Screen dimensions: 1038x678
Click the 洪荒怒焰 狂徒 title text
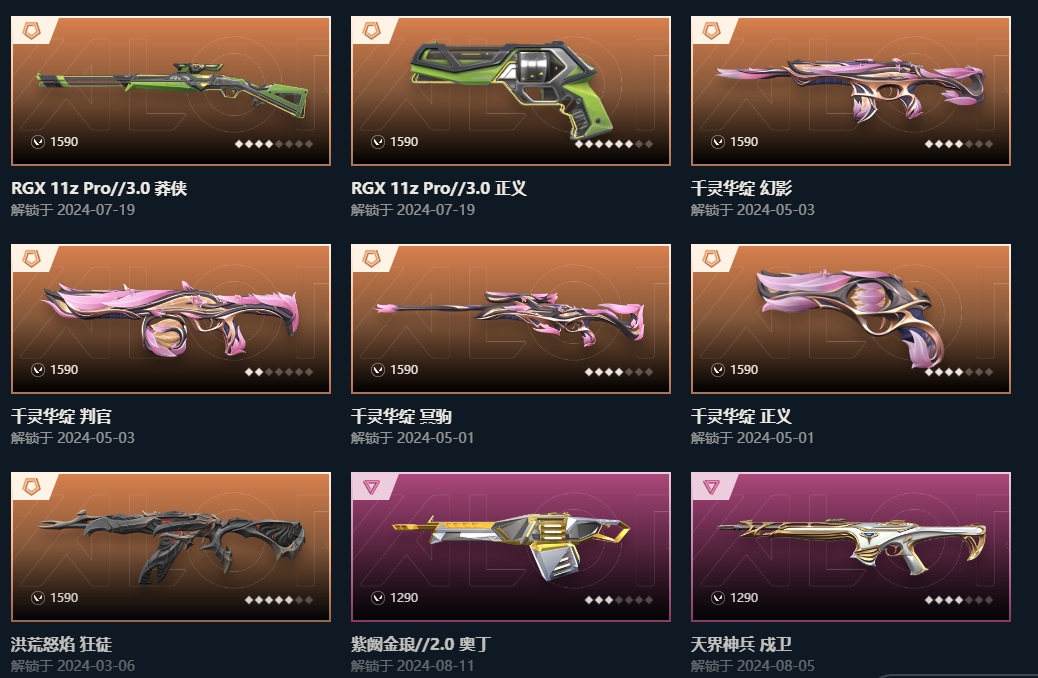(x=61, y=644)
